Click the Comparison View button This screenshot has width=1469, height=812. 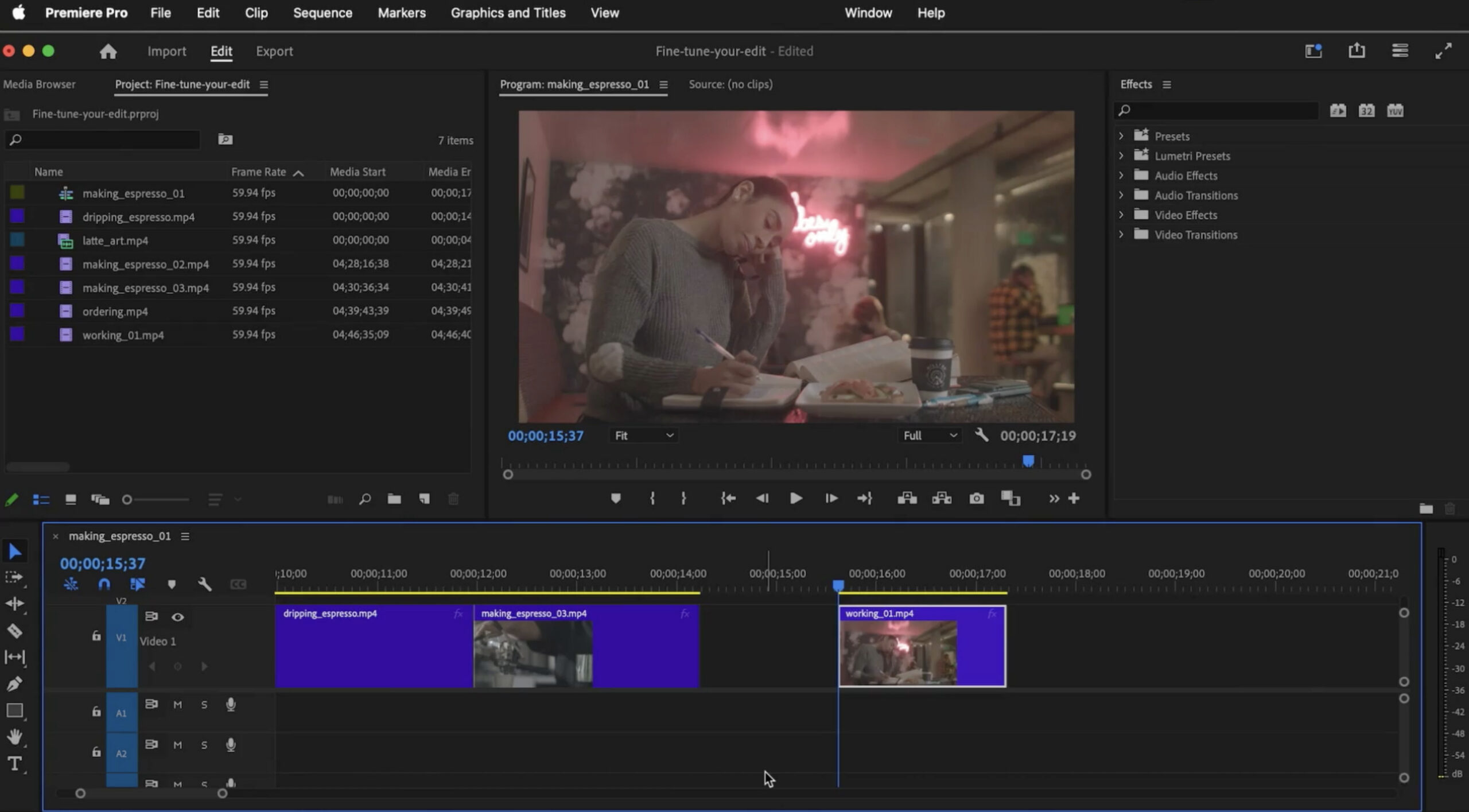click(x=1011, y=498)
